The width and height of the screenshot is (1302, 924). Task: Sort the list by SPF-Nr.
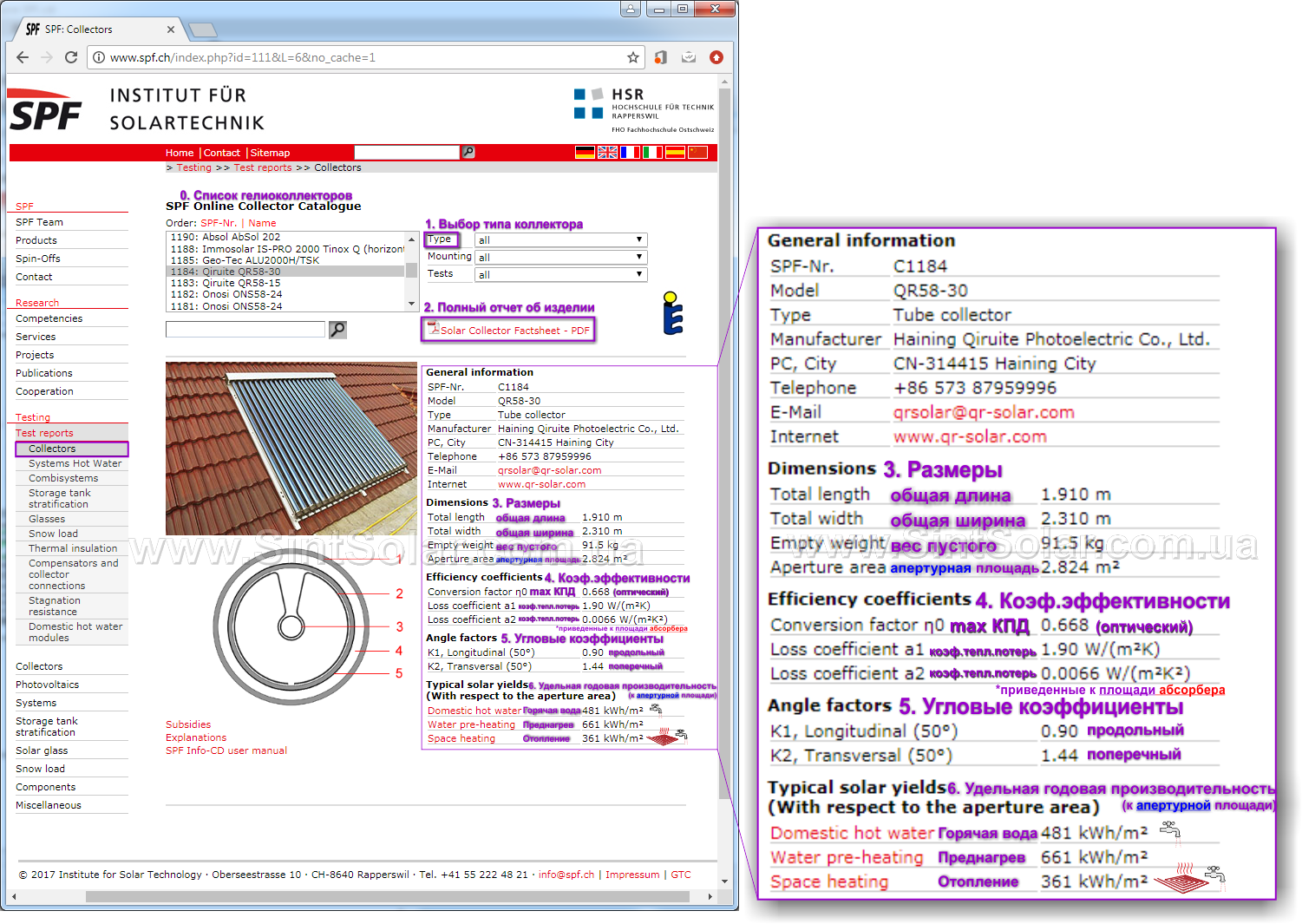[219, 223]
